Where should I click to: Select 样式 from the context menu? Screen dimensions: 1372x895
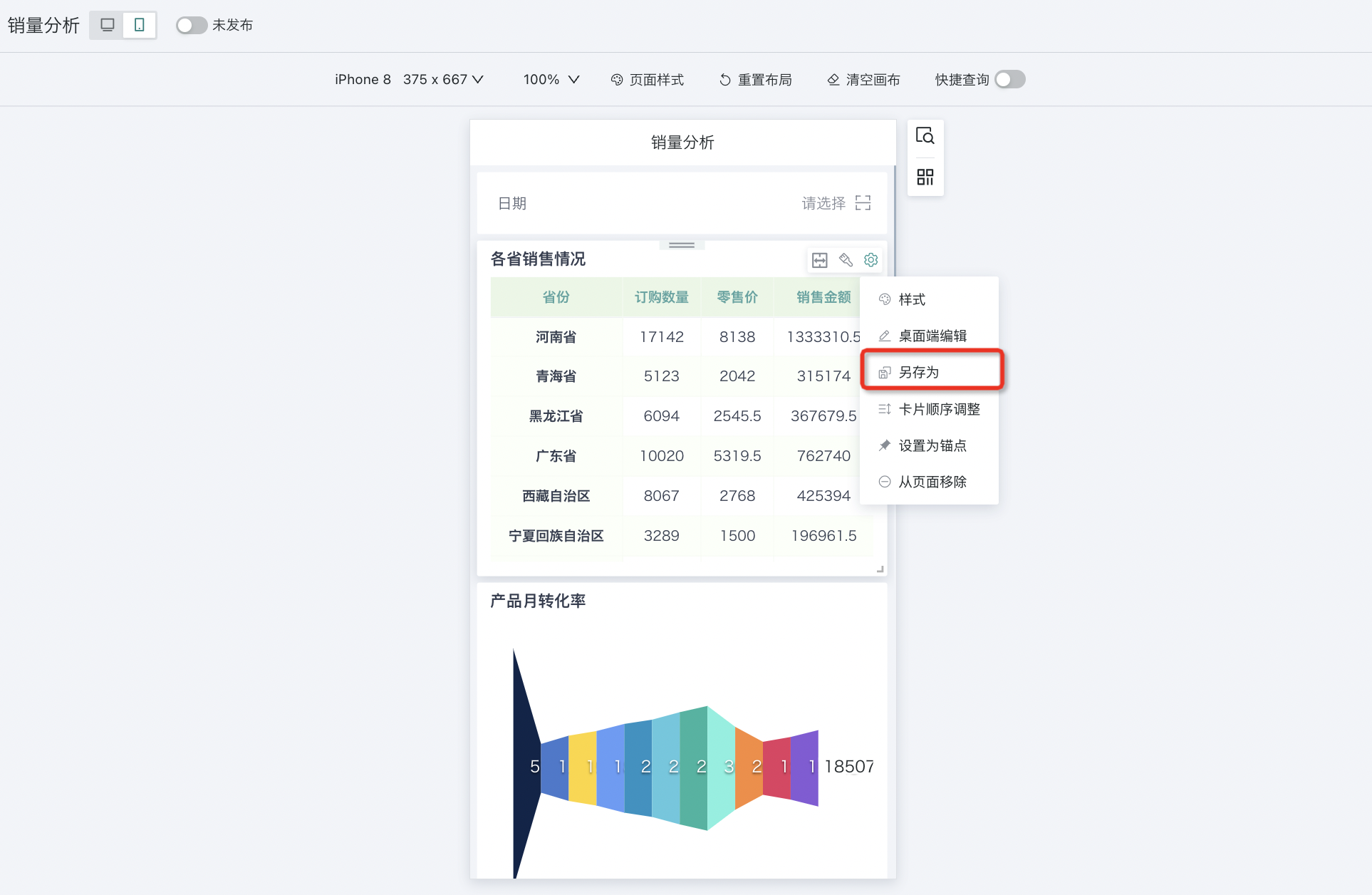929,299
